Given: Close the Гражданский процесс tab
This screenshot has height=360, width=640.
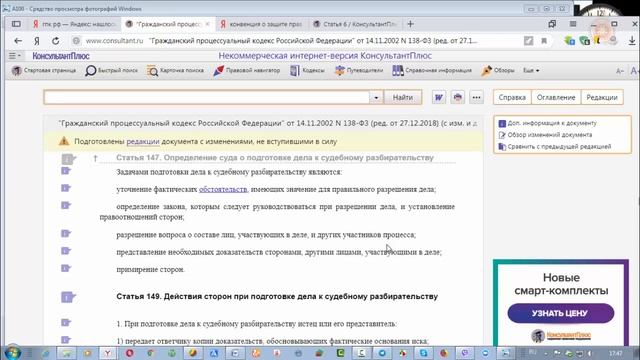Looking at the screenshot, I should (x=207, y=24).
